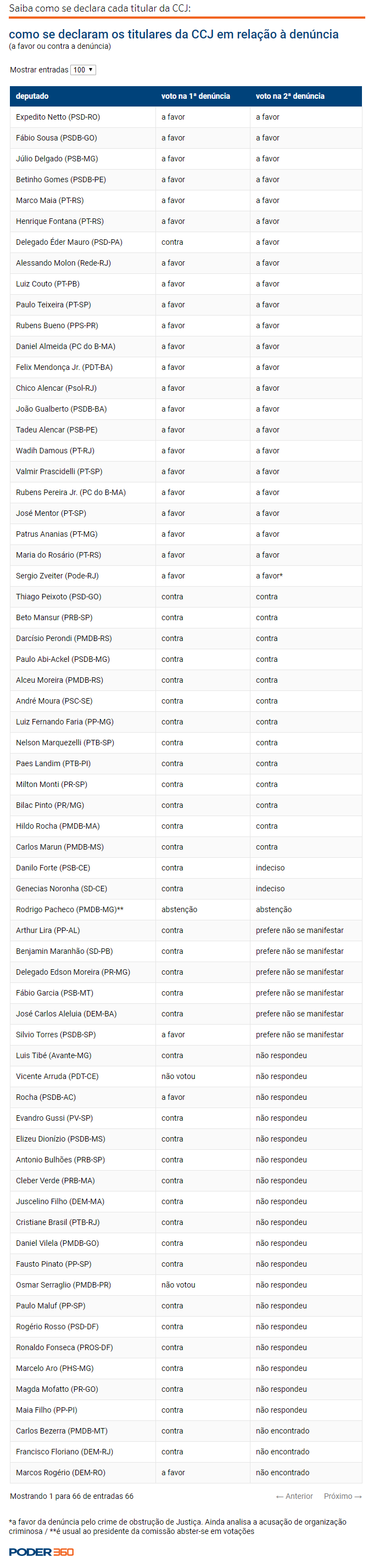368x1568 pixels.
Task: Click the Carlos Bezerra (PMDB-MT) row
Action: click(x=186, y=1431)
